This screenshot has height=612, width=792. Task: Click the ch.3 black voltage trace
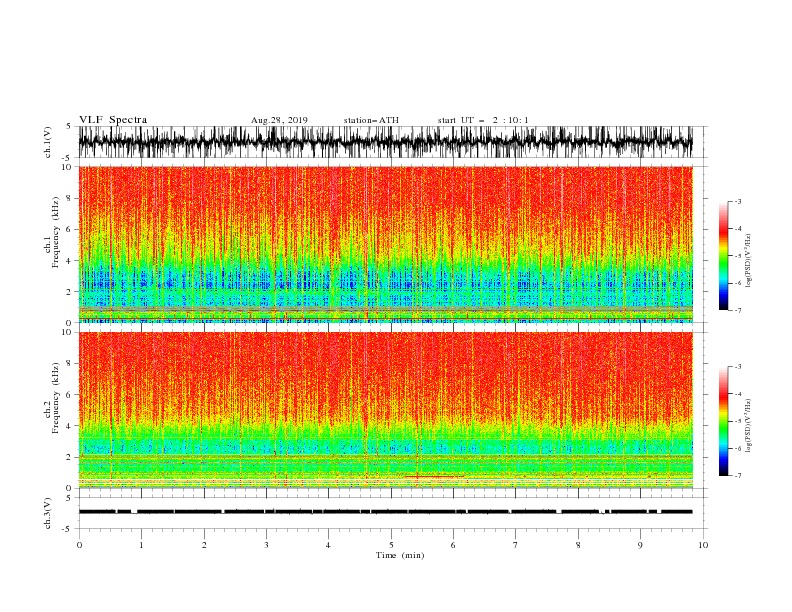[x=385, y=512]
